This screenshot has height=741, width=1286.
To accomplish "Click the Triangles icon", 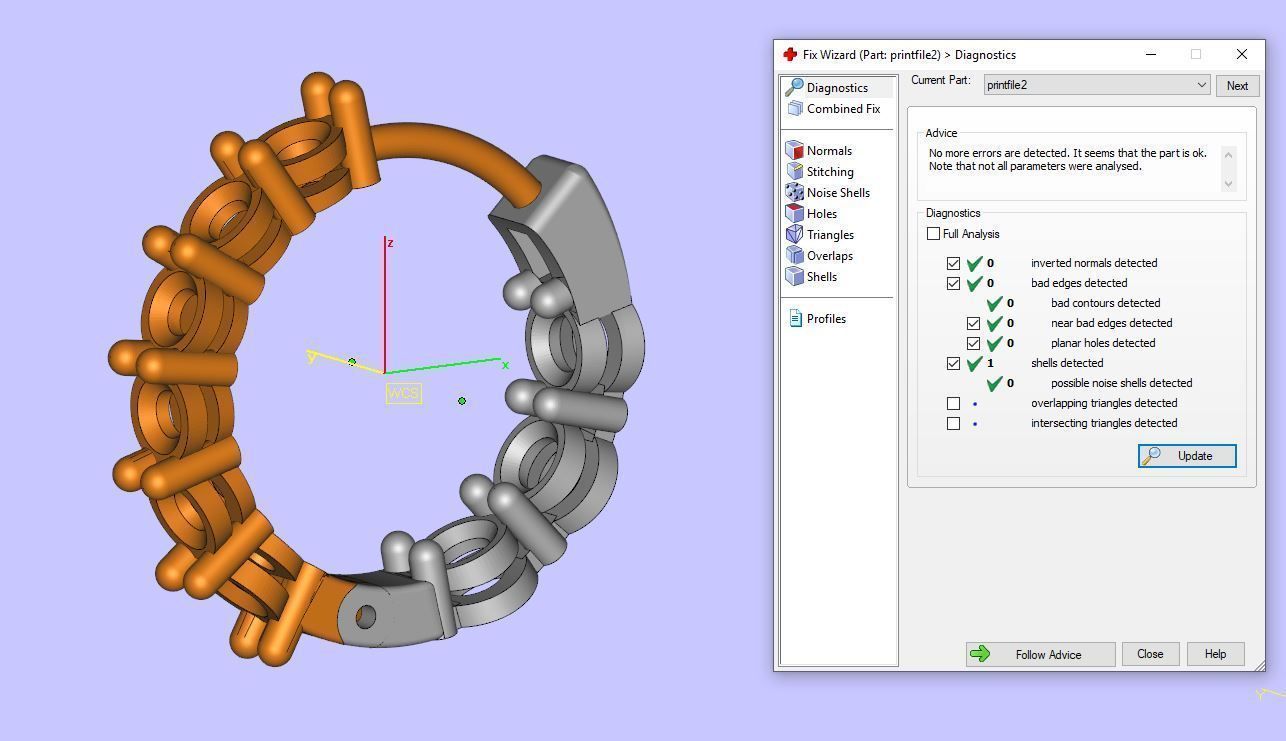I will 795,234.
